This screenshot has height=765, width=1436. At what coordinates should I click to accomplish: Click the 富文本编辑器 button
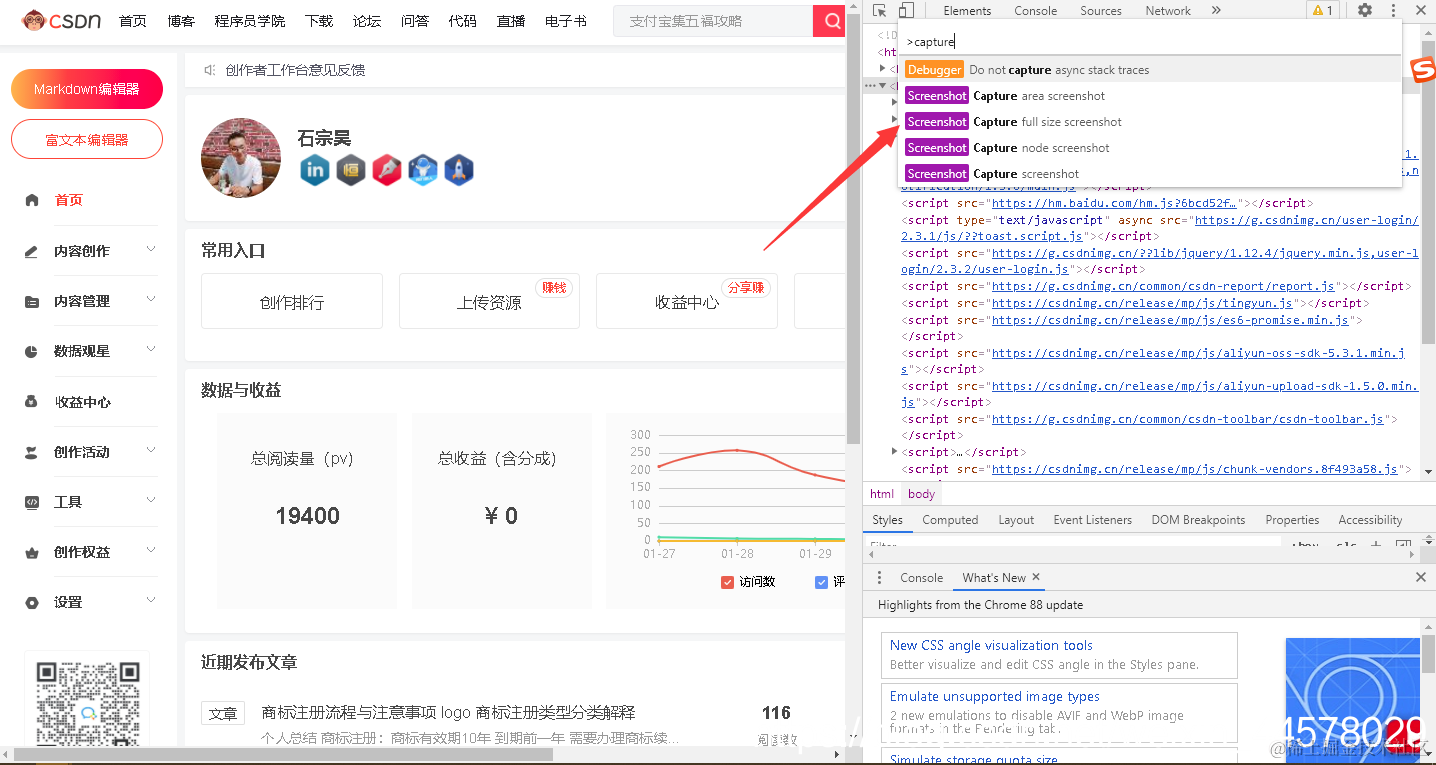pos(87,140)
